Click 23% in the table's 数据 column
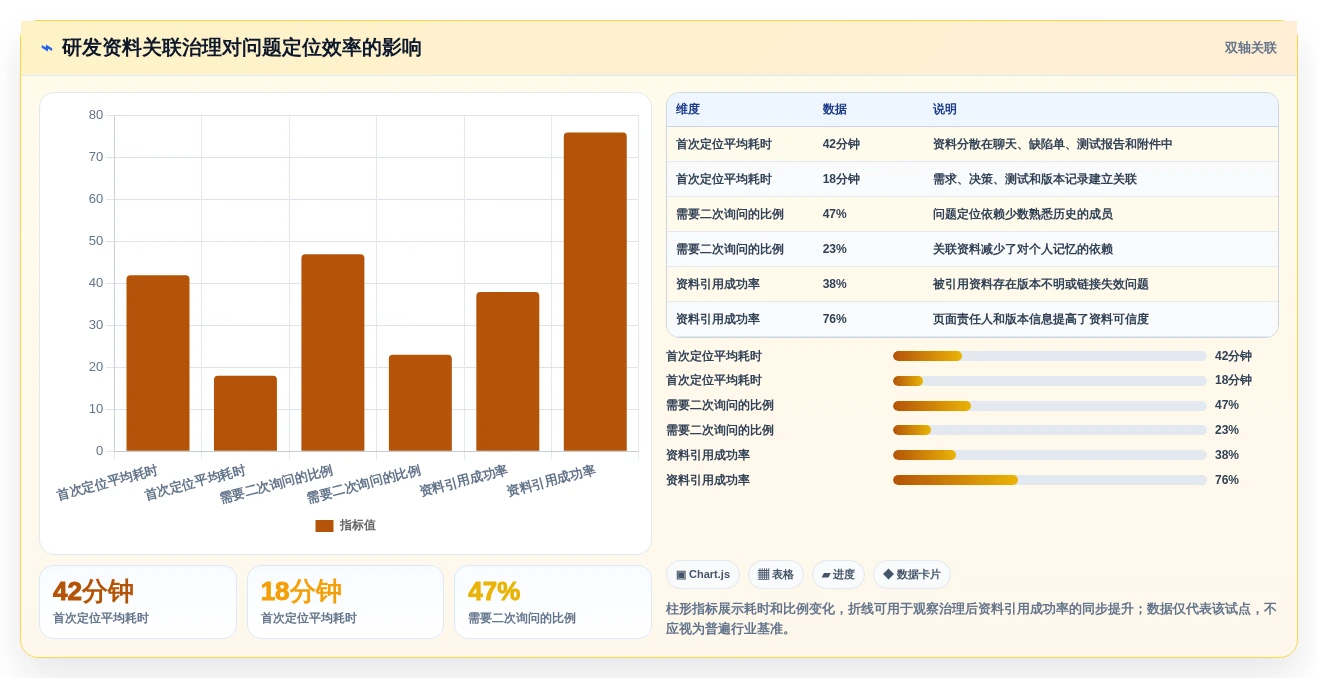The image size is (1318, 678). pyautogui.click(x=834, y=249)
